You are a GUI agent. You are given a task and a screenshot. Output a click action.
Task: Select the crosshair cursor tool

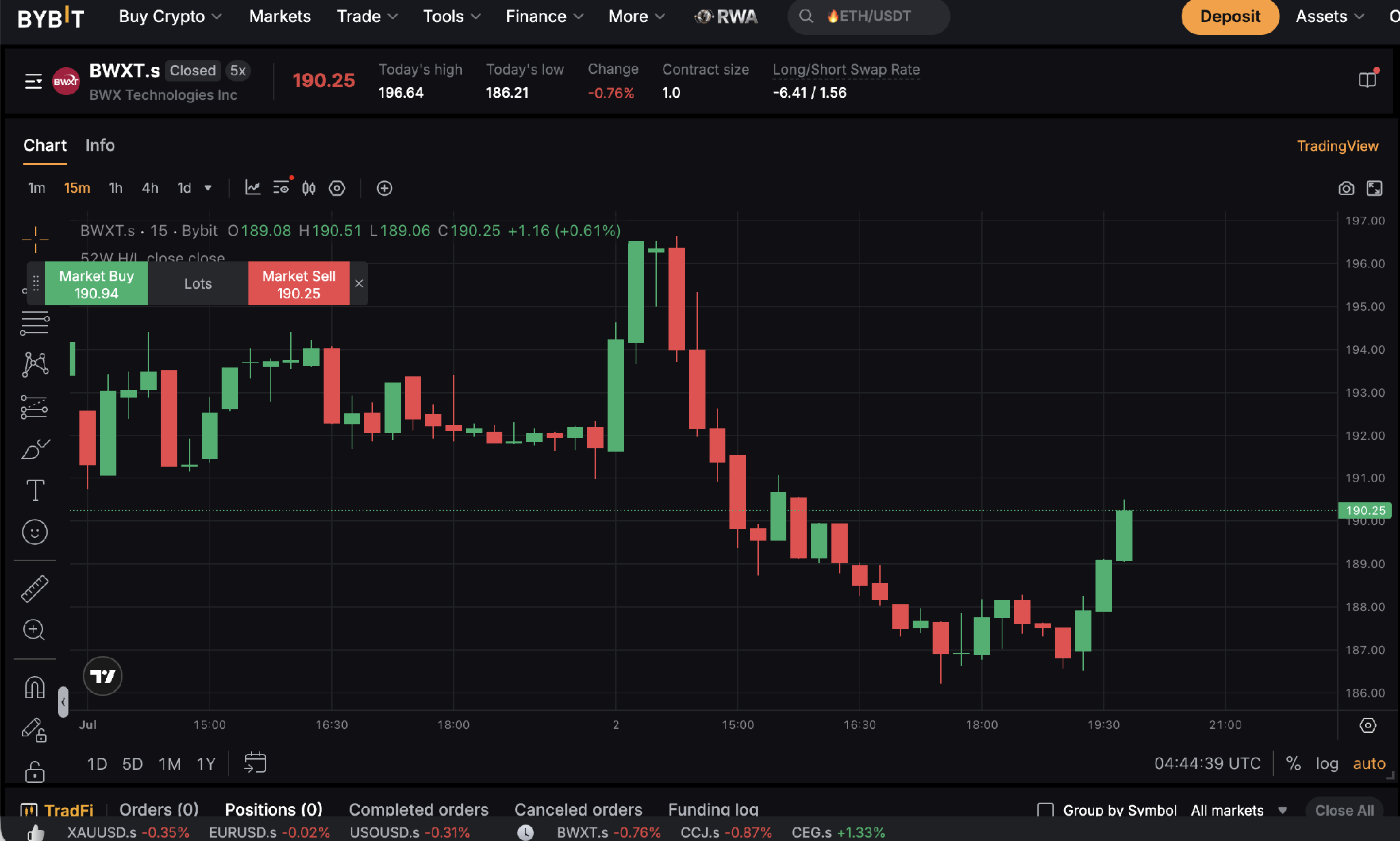(35, 240)
